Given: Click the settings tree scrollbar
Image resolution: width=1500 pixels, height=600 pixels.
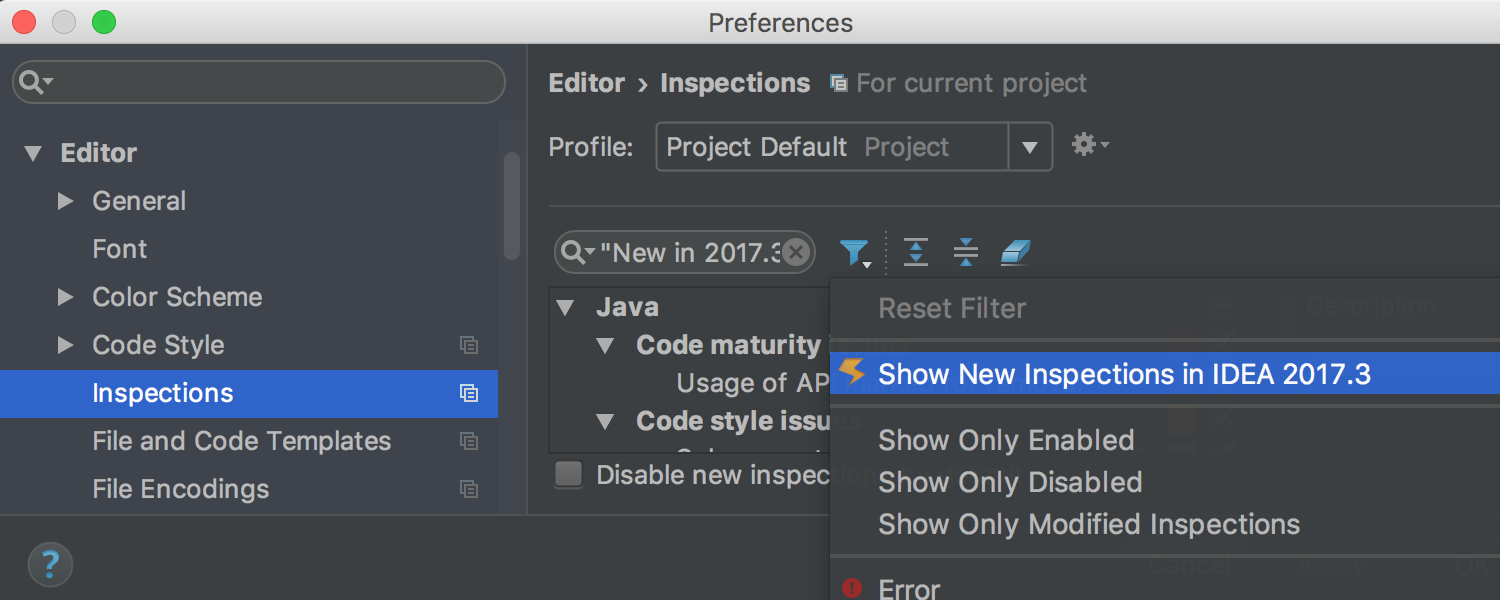Looking at the screenshot, I should (x=511, y=206).
